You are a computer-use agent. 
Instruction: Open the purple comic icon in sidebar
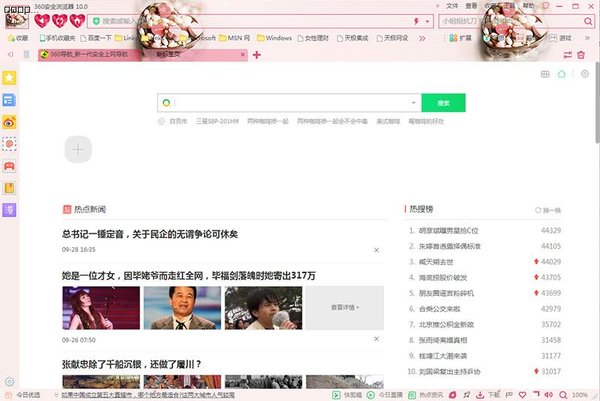pos(9,210)
